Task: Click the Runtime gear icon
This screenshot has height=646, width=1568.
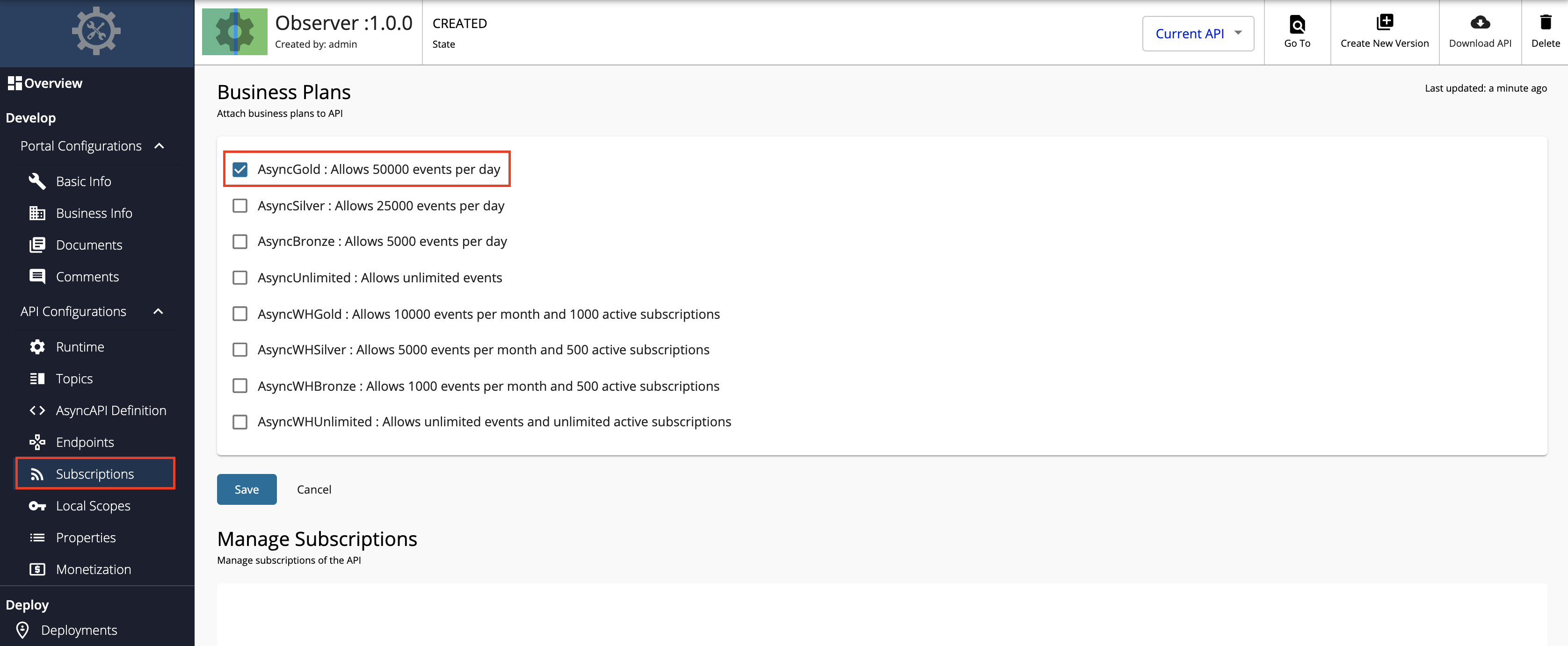Action: pos(37,347)
